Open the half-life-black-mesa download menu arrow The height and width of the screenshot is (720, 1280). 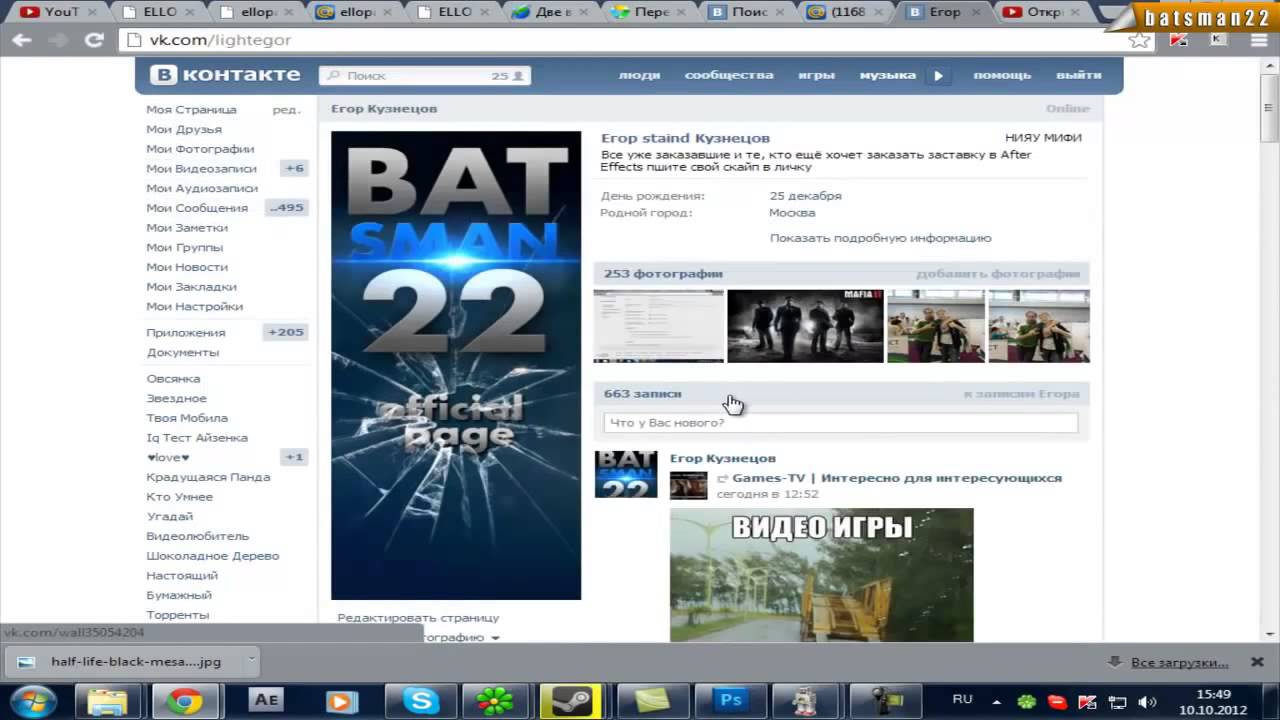[x=251, y=660]
